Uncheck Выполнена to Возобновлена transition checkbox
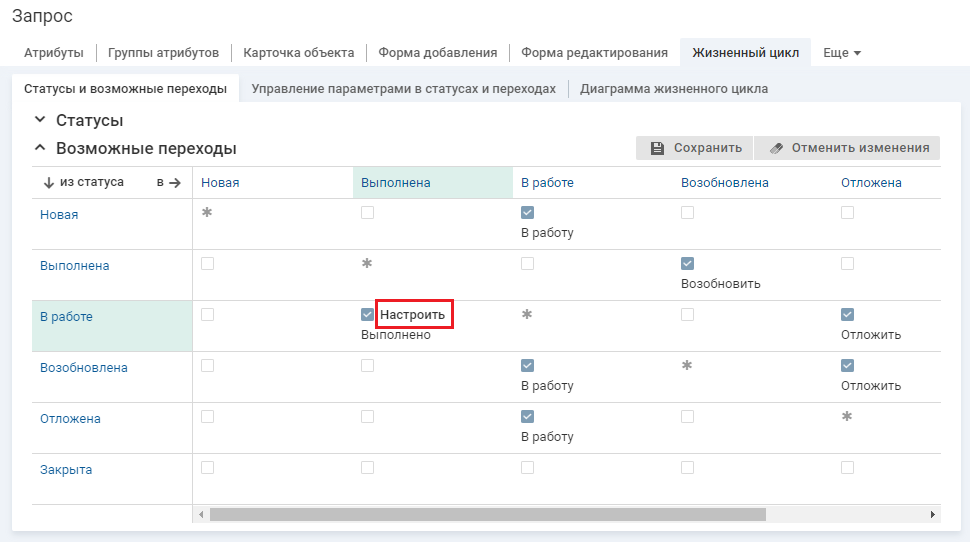This screenshot has width=970, height=542. (x=687, y=264)
